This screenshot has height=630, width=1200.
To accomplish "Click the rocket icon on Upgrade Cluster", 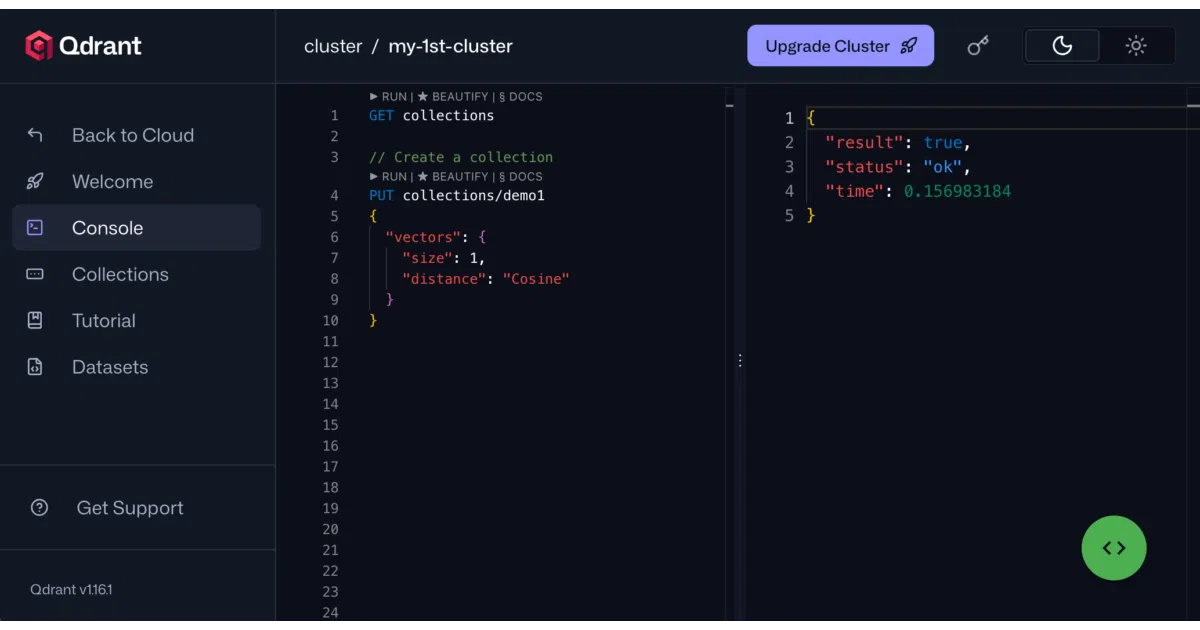I will (908, 46).
